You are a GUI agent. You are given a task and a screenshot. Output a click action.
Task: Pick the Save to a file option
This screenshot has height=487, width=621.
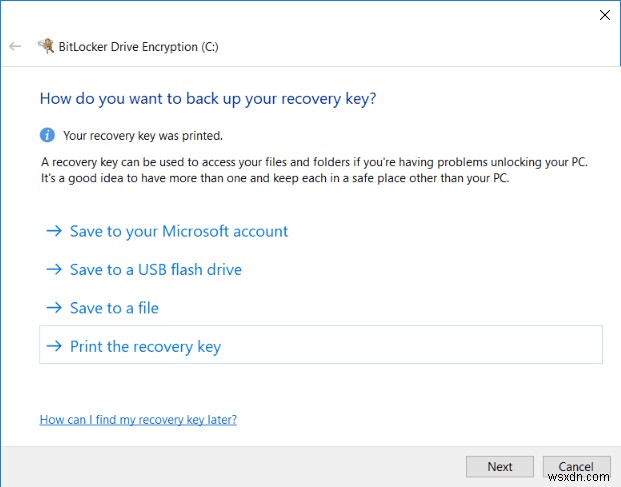pos(114,308)
